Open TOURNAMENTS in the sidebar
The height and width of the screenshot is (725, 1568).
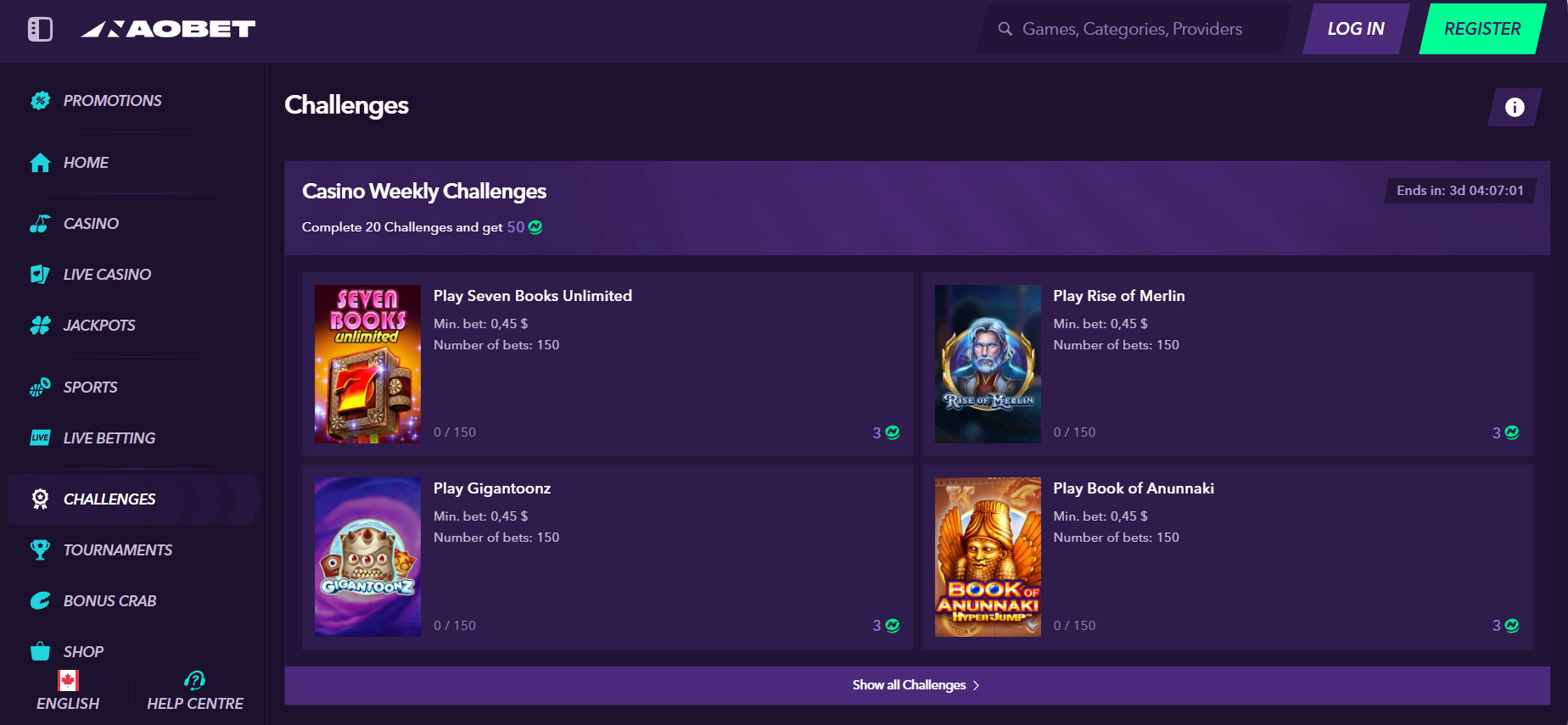pos(118,550)
